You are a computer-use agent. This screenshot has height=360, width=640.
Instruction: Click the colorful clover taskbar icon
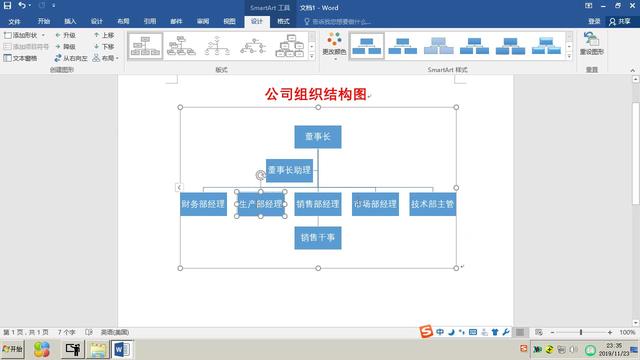click(41, 350)
